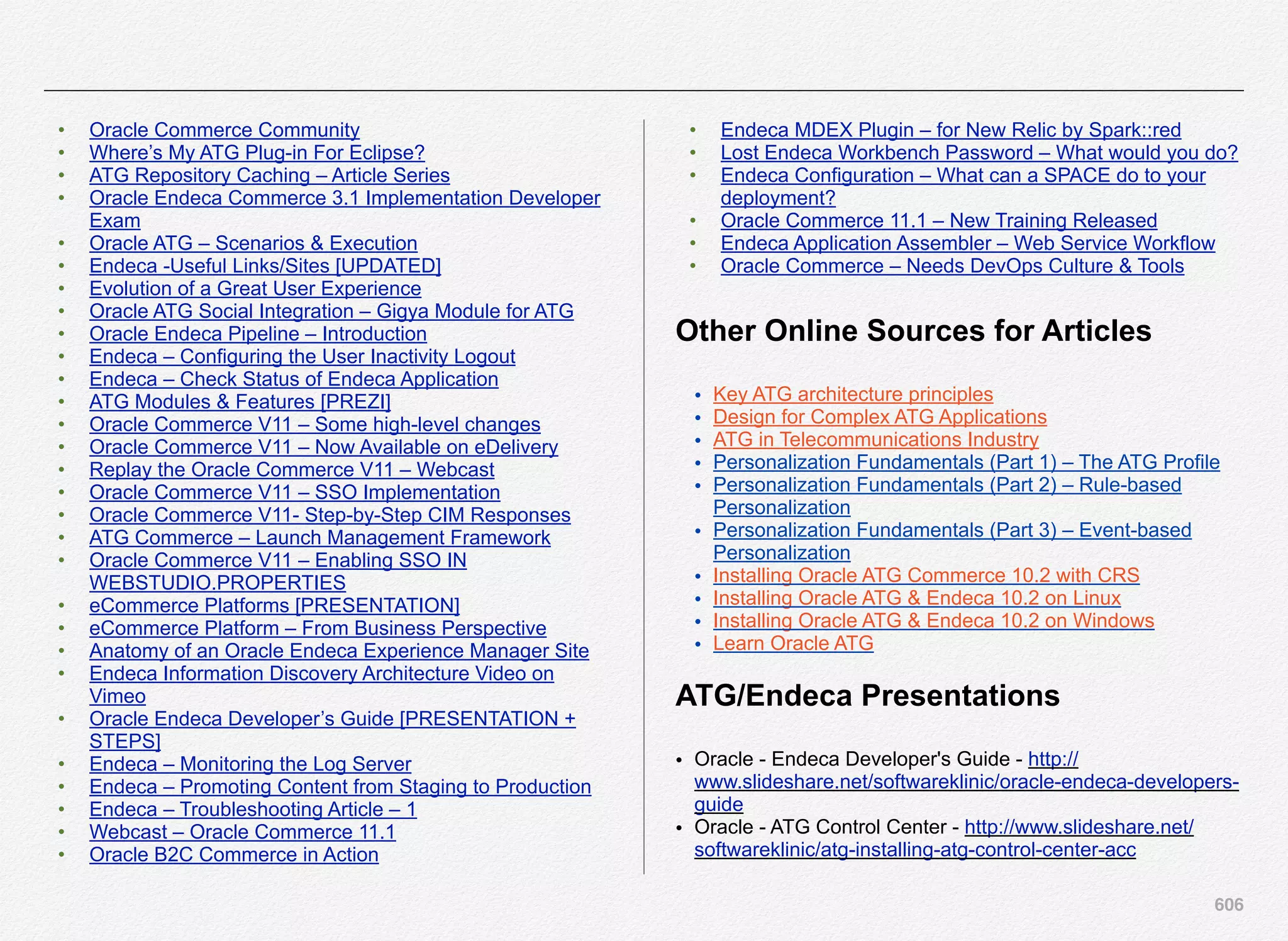This screenshot has height=941, width=1288.
Task: Open Endeca Application Assembler Web Service Workflow
Action: tap(968, 243)
